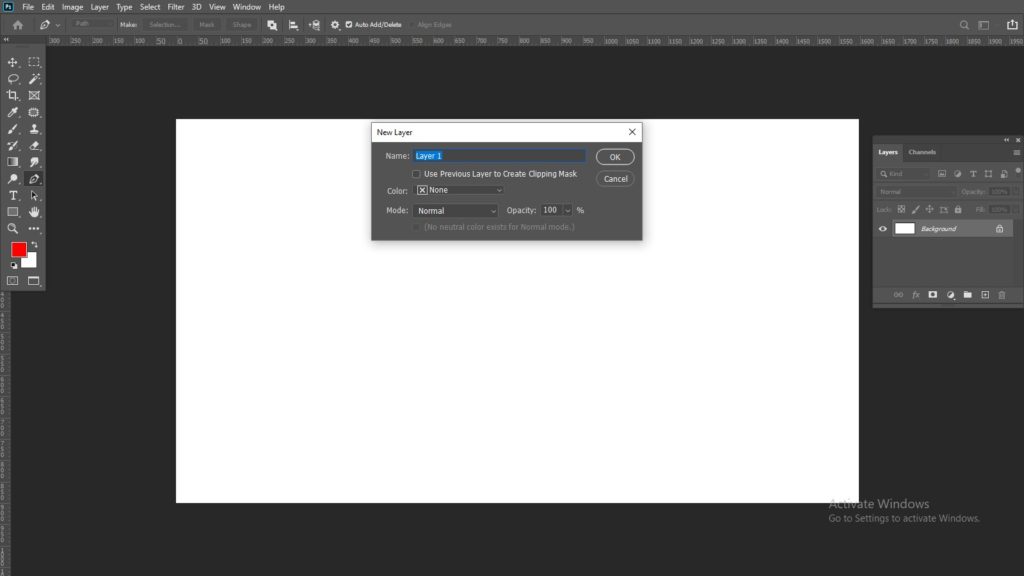Select the Crop tool
This screenshot has width=1024, height=576.
pyautogui.click(x=12, y=95)
